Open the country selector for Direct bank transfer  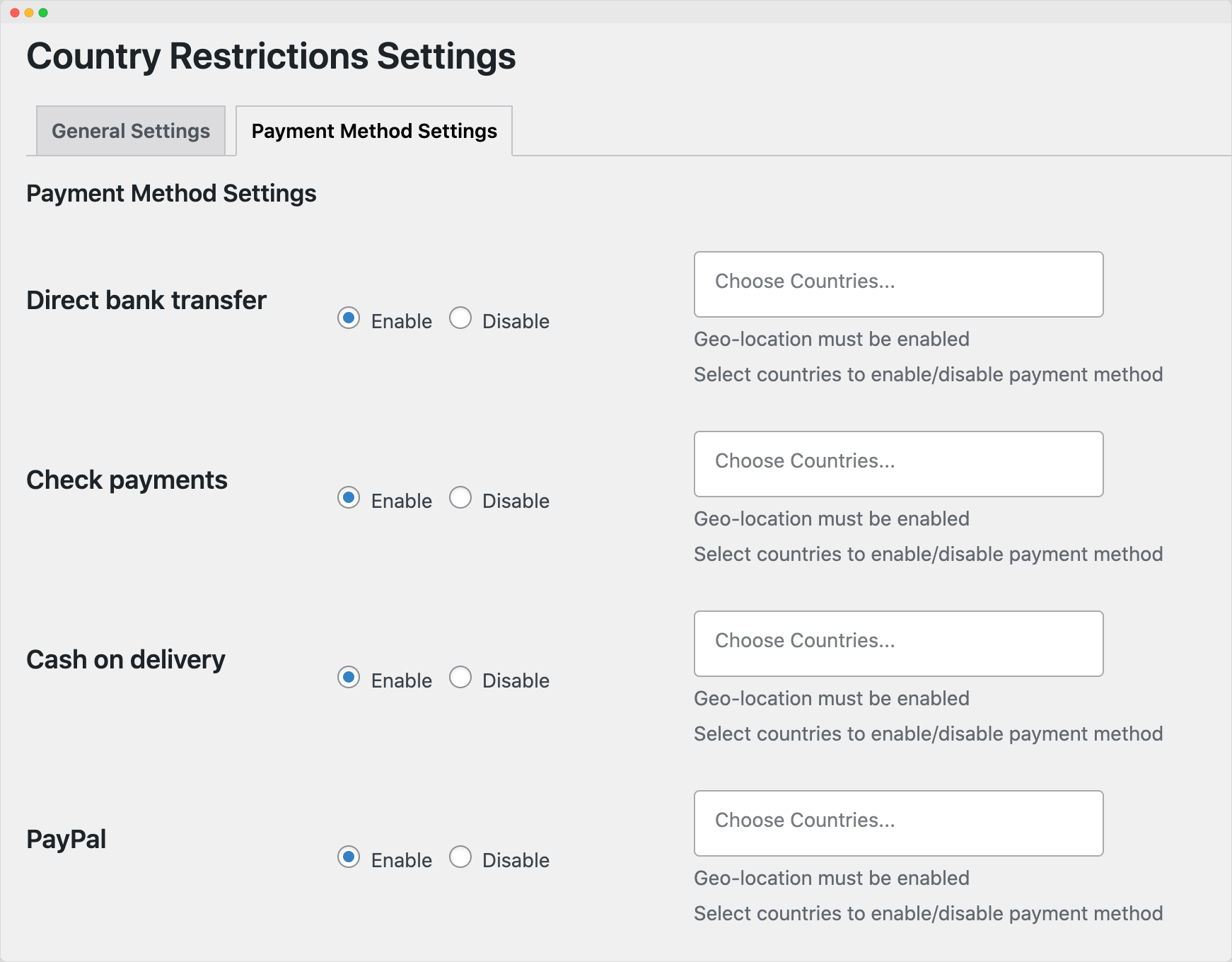tap(898, 284)
